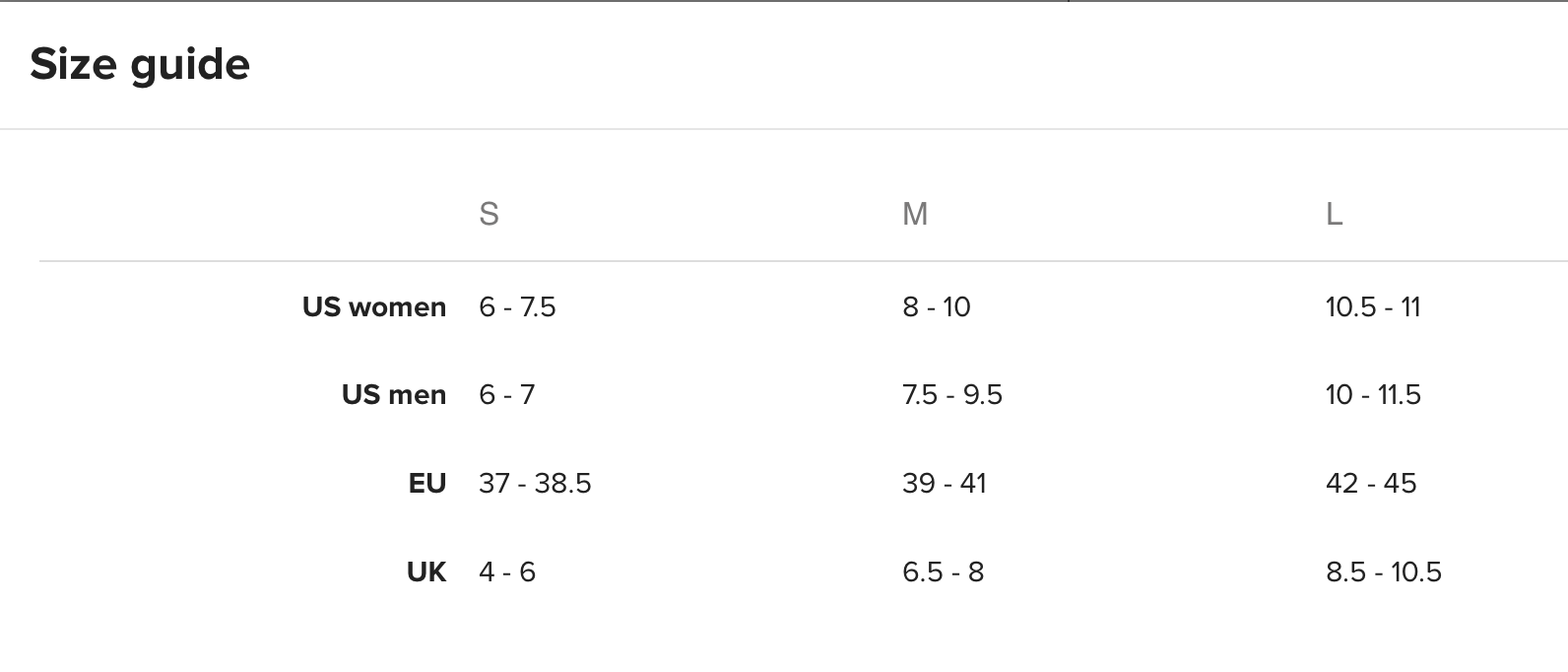Select US women large size 10.5 - 11
The height and width of the screenshot is (672, 1568).
[1373, 307]
